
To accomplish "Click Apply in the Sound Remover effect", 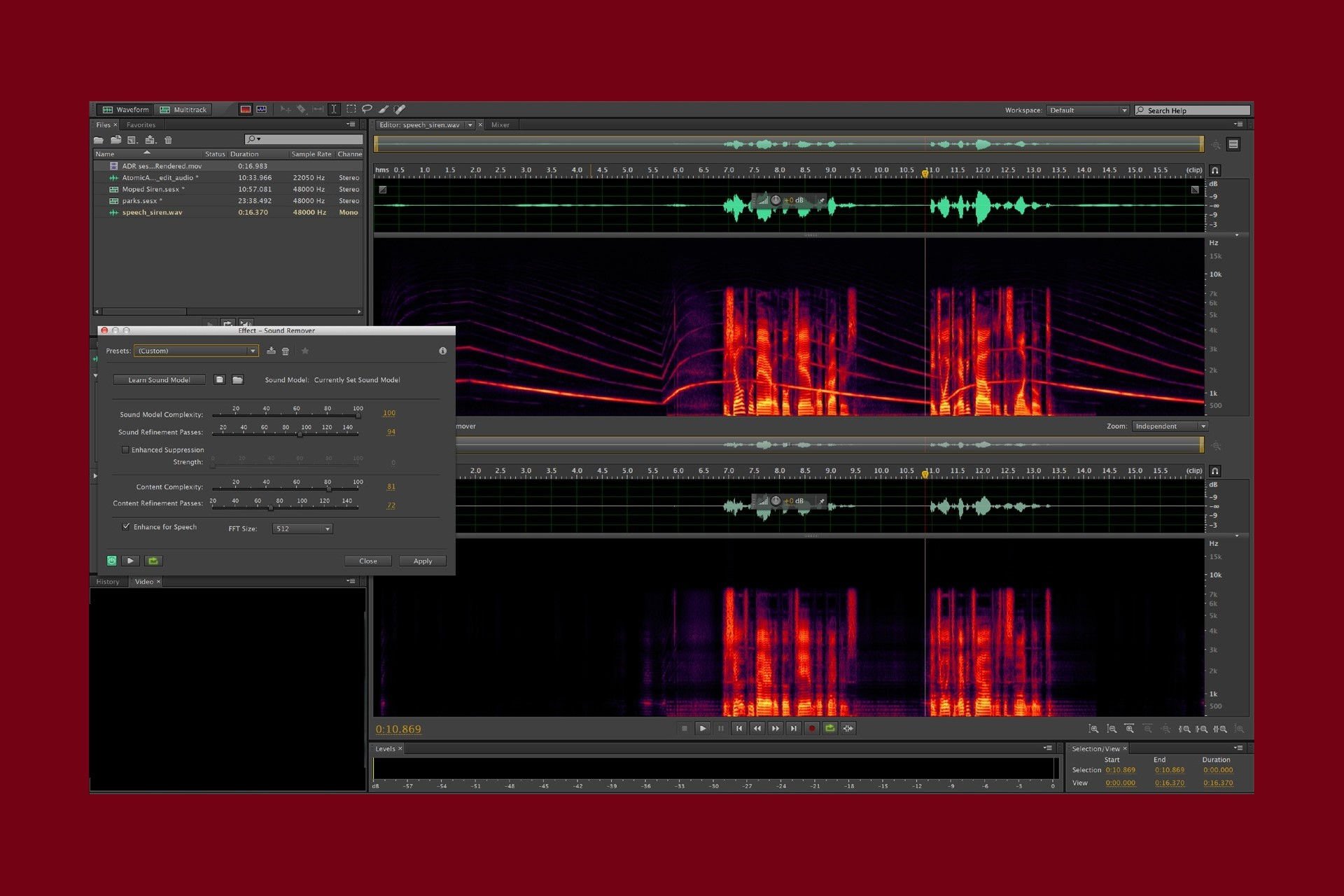I will tap(422, 560).
